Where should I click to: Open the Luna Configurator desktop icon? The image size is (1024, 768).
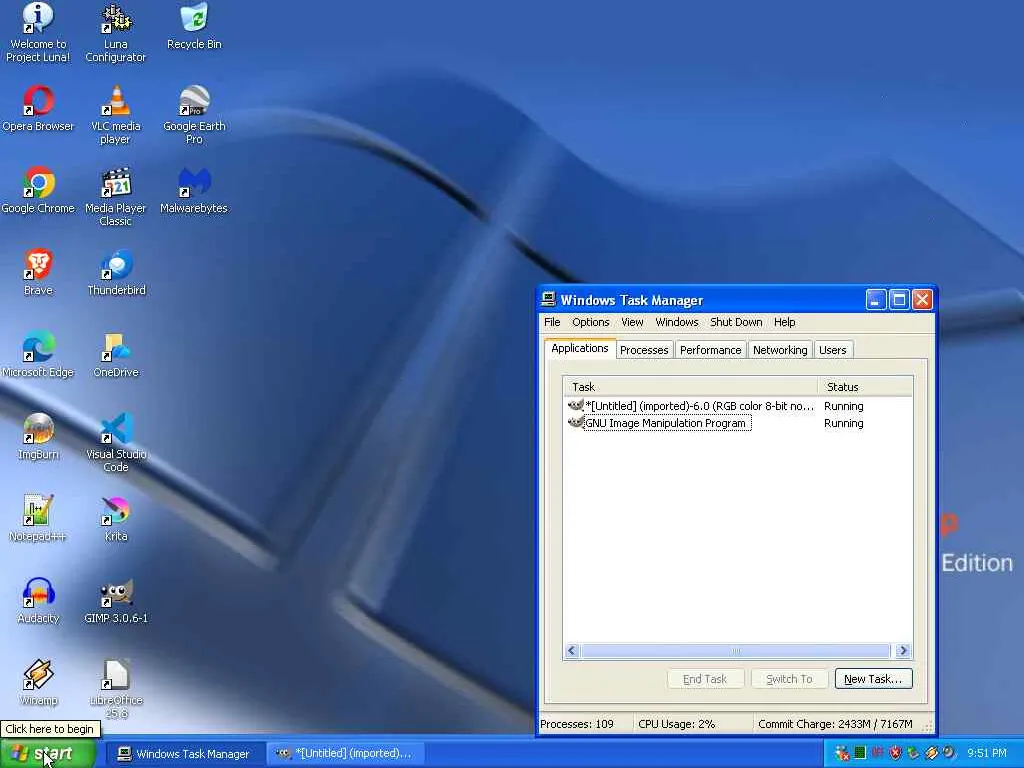pyautogui.click(x=116, y=32)
